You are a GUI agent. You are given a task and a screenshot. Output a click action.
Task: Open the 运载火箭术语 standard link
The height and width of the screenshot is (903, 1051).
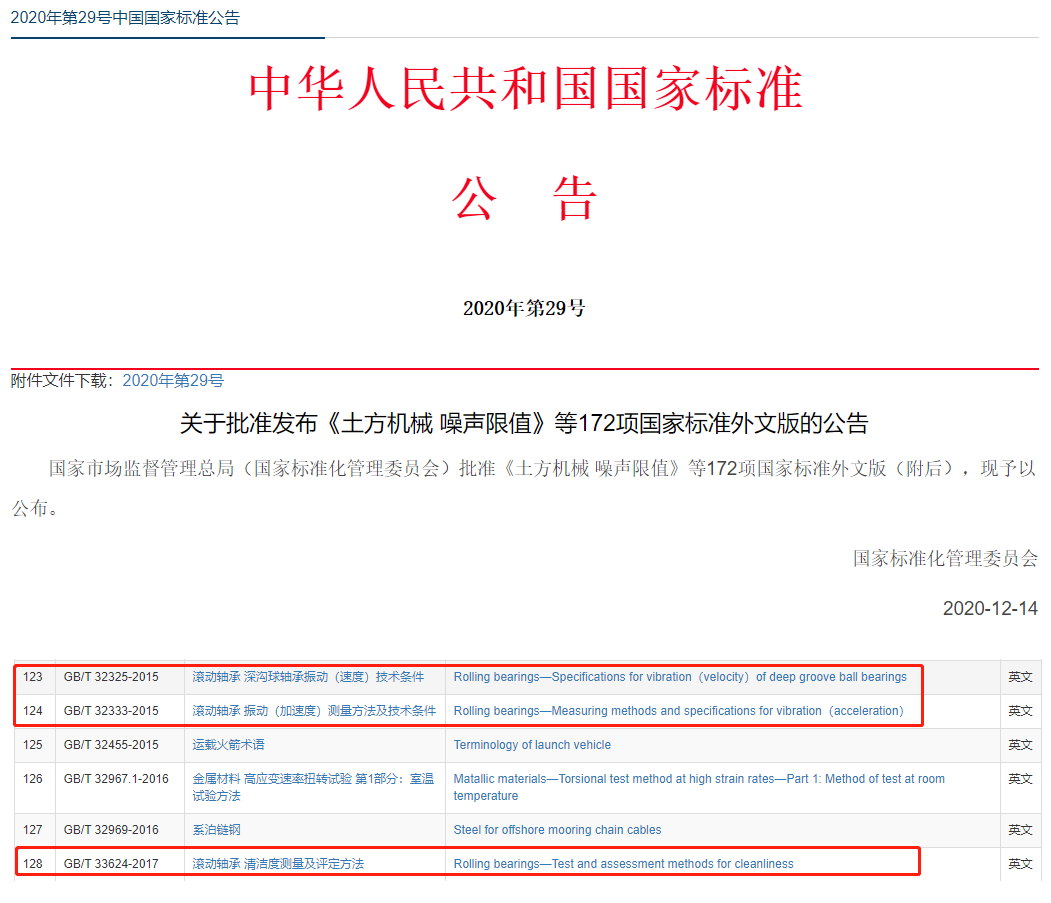(229, 745)
